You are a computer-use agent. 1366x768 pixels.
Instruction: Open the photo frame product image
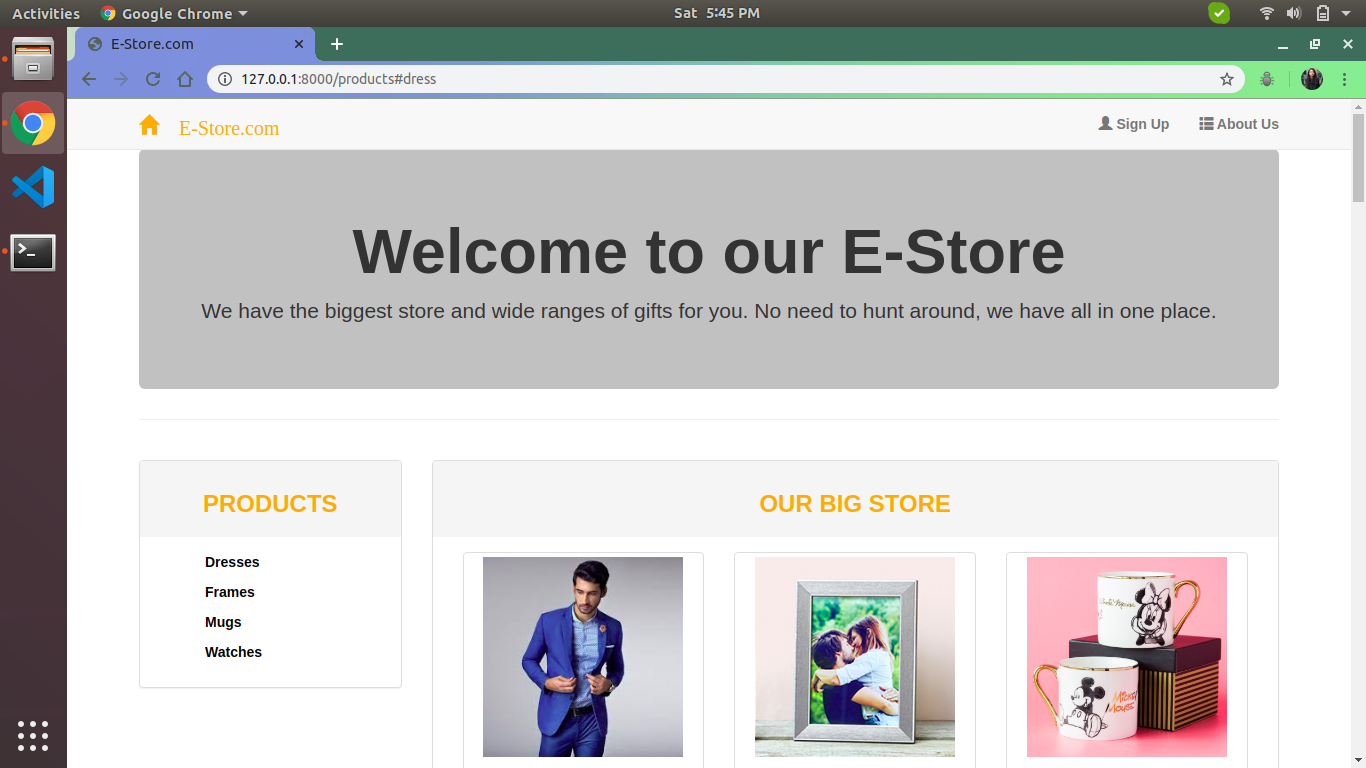point(855,657)
